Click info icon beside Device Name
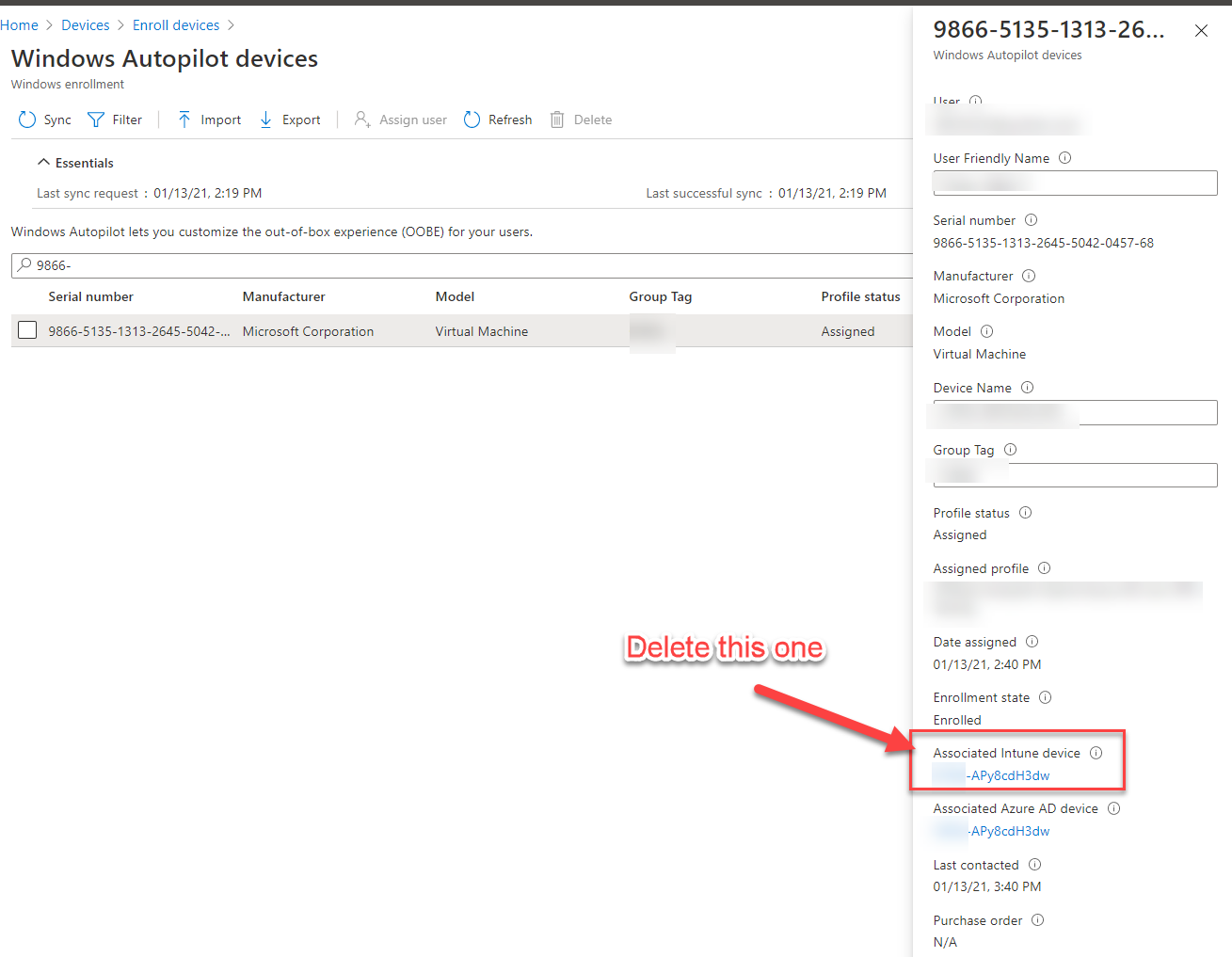 tap(1027, 388)
